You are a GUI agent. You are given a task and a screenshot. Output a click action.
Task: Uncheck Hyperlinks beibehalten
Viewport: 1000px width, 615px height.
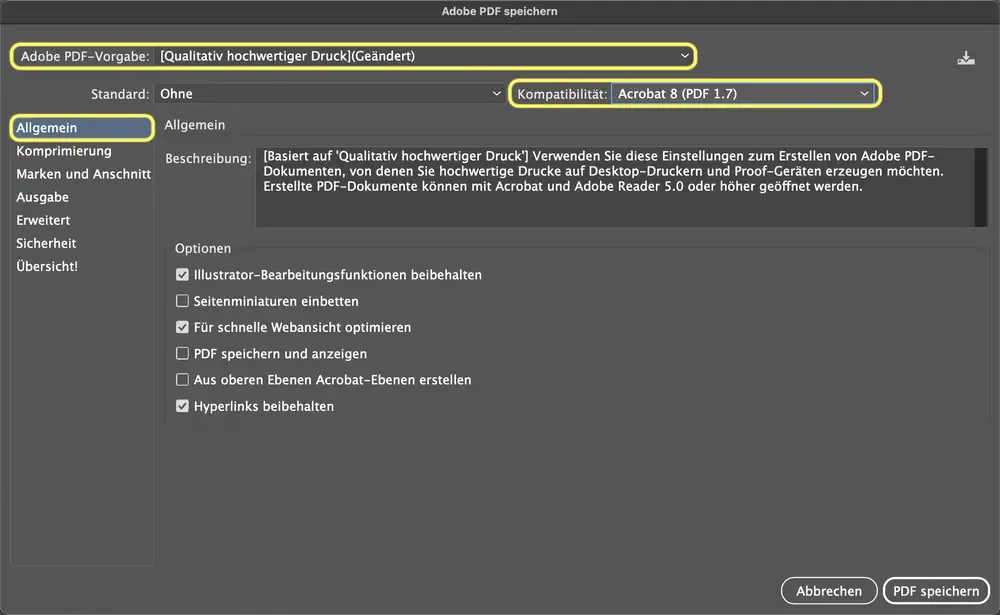182,406
